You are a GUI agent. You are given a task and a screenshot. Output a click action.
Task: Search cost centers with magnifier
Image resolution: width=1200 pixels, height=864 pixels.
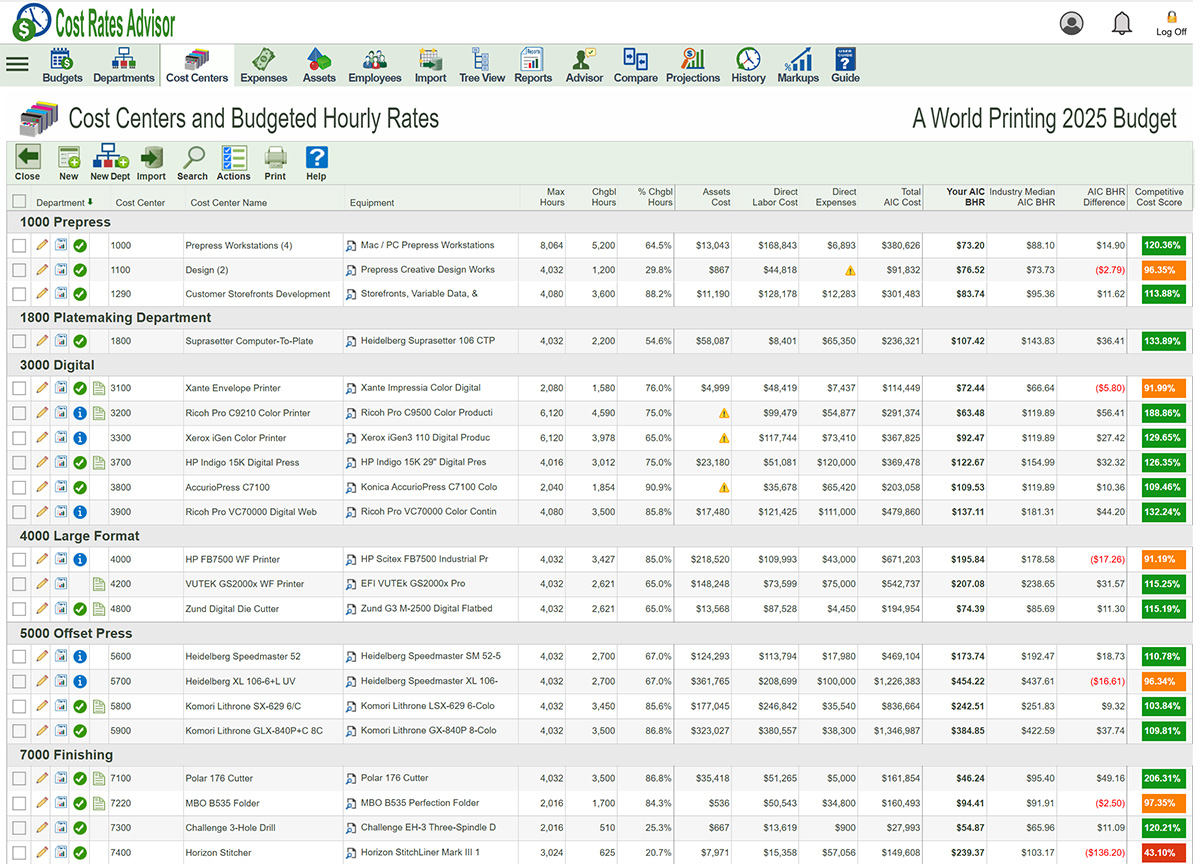[192, 163]
